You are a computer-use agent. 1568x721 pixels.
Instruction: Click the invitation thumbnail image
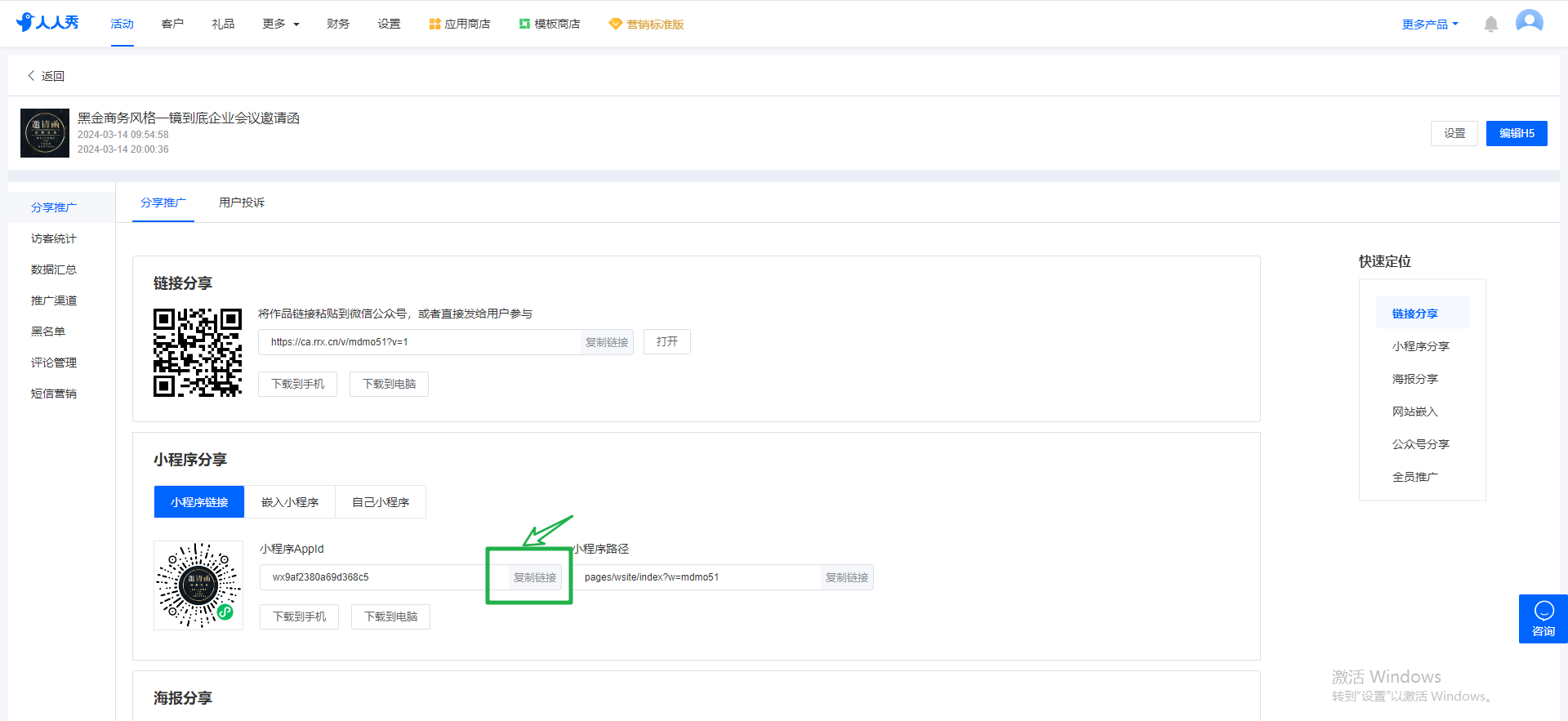(x=45, y=133)
